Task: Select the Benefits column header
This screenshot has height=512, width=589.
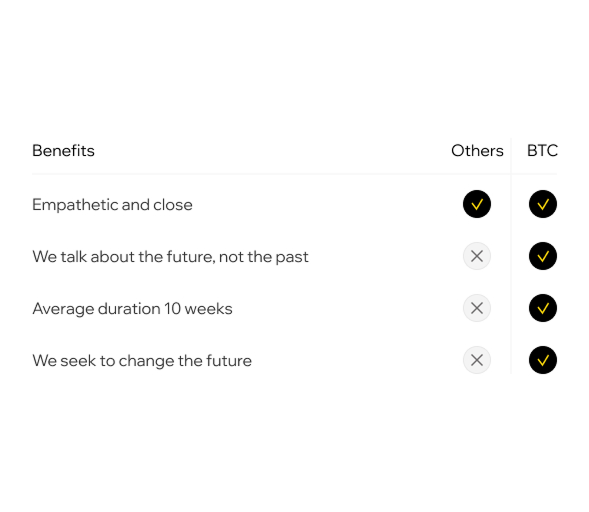Action: point(63,151)
